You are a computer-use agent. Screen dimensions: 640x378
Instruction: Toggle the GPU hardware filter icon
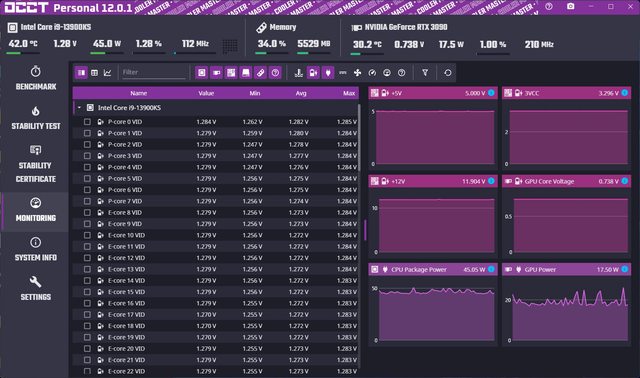[x=216, y=73]
